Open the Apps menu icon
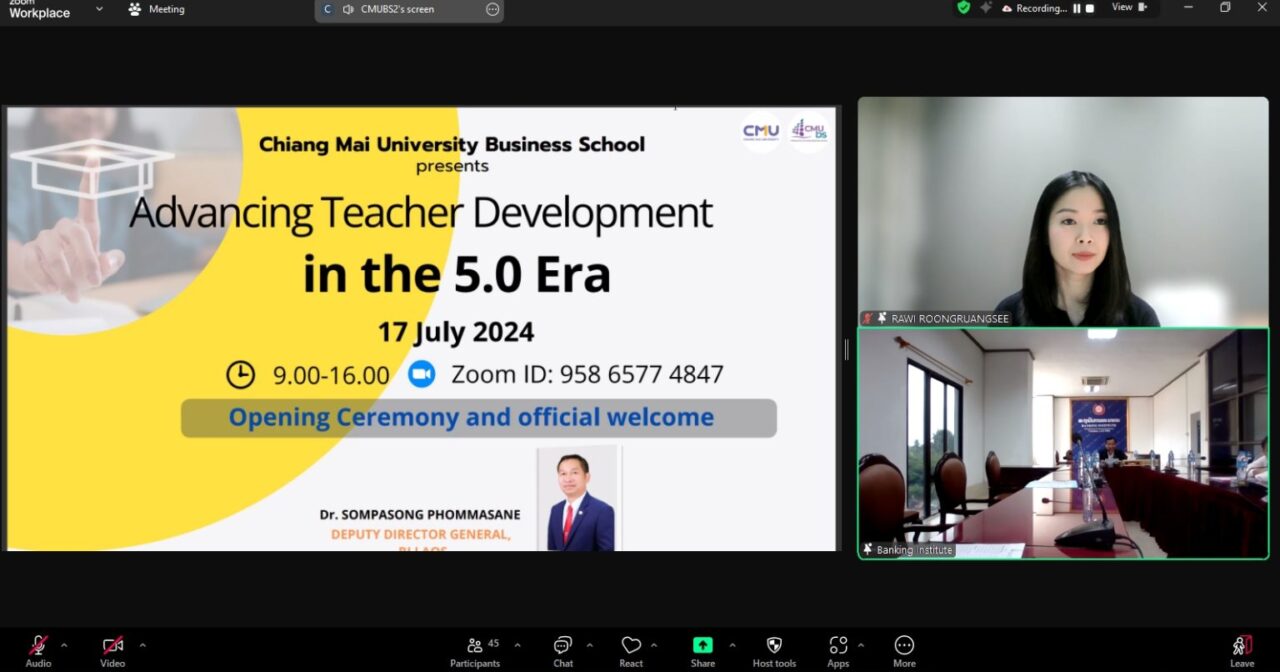 pos(838,647)
